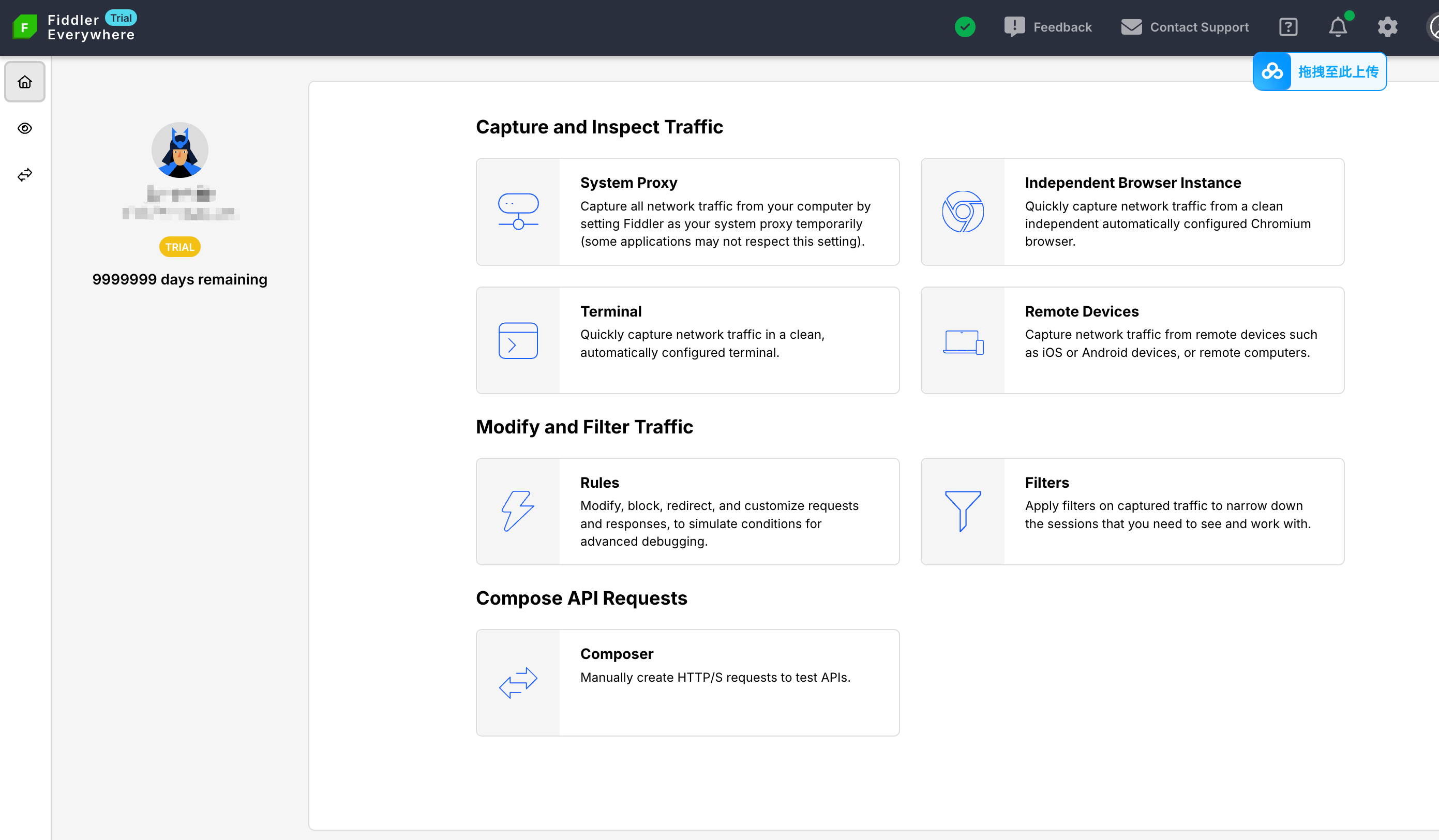Open the Traffic eye icon in the sidebar

[x=24, y=128]
